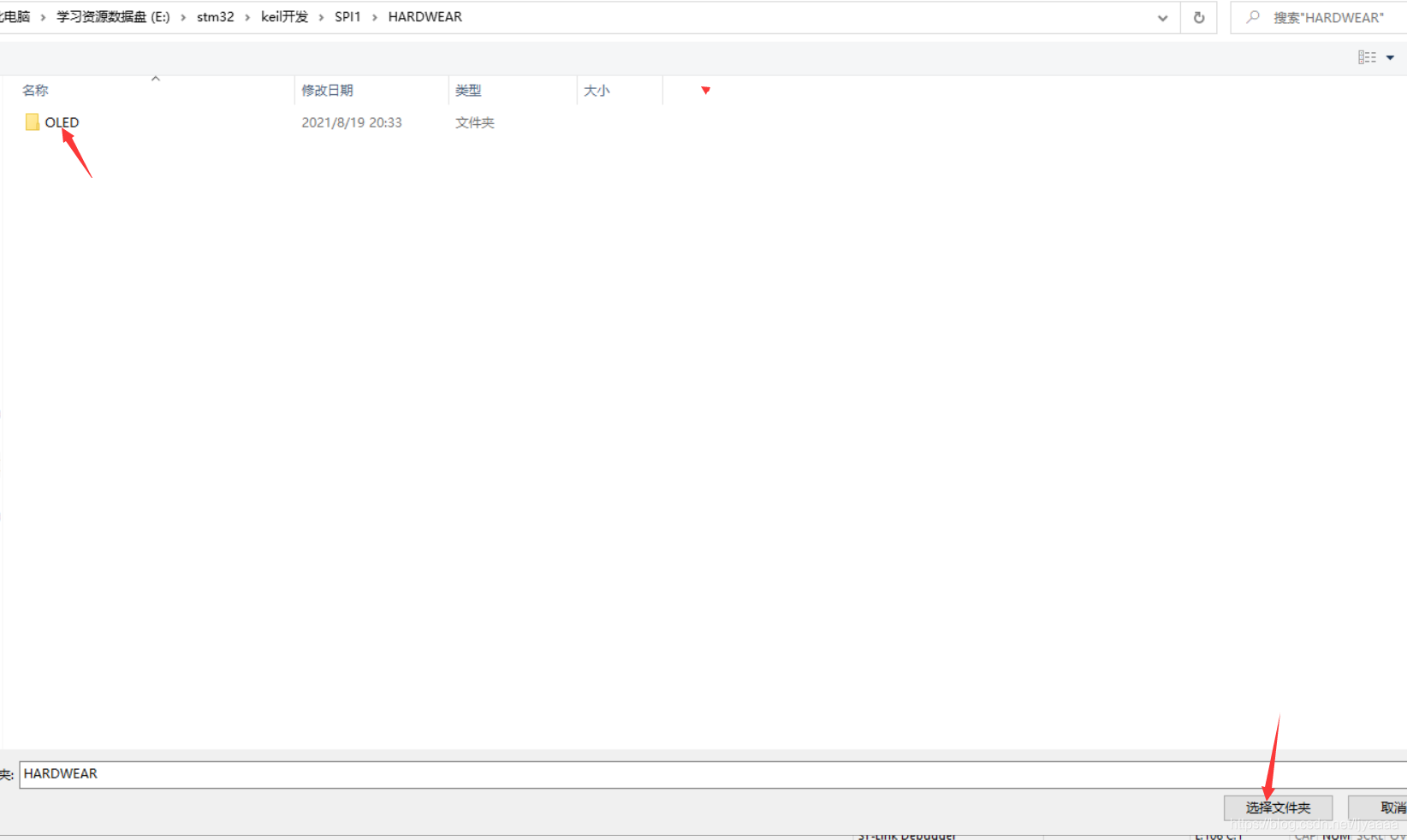Change the view layout icon

click(x=1367, y=57)
